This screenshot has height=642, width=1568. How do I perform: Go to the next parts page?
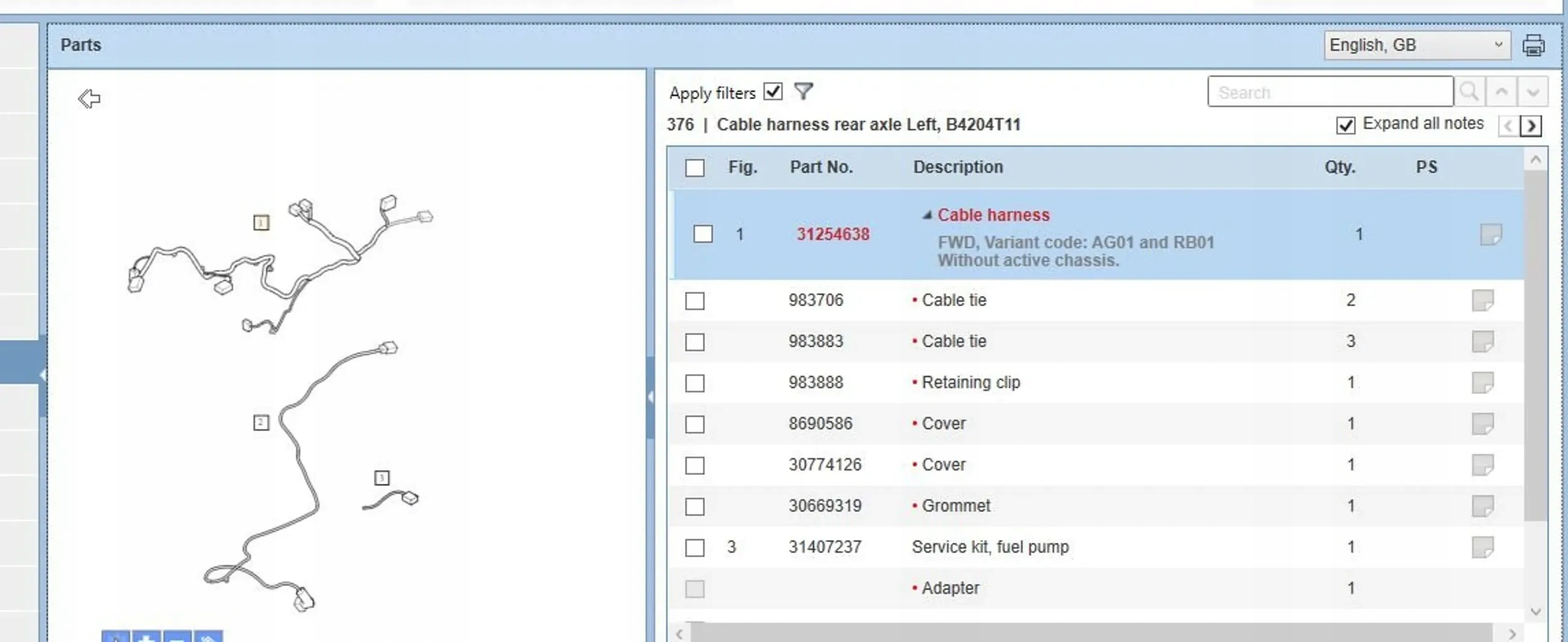click(1531, 126)
